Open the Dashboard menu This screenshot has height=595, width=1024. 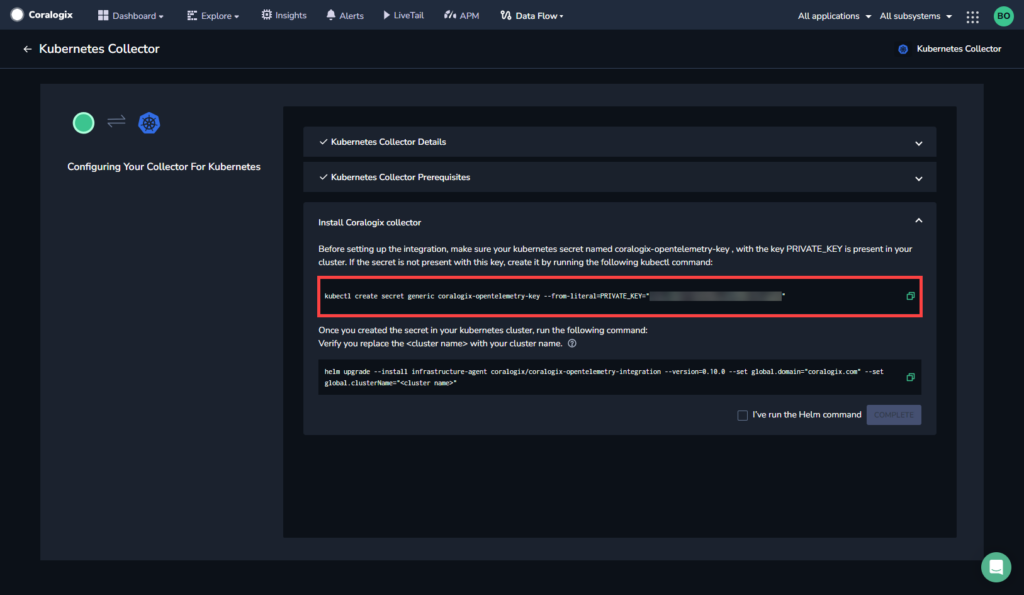click(131, 16)
